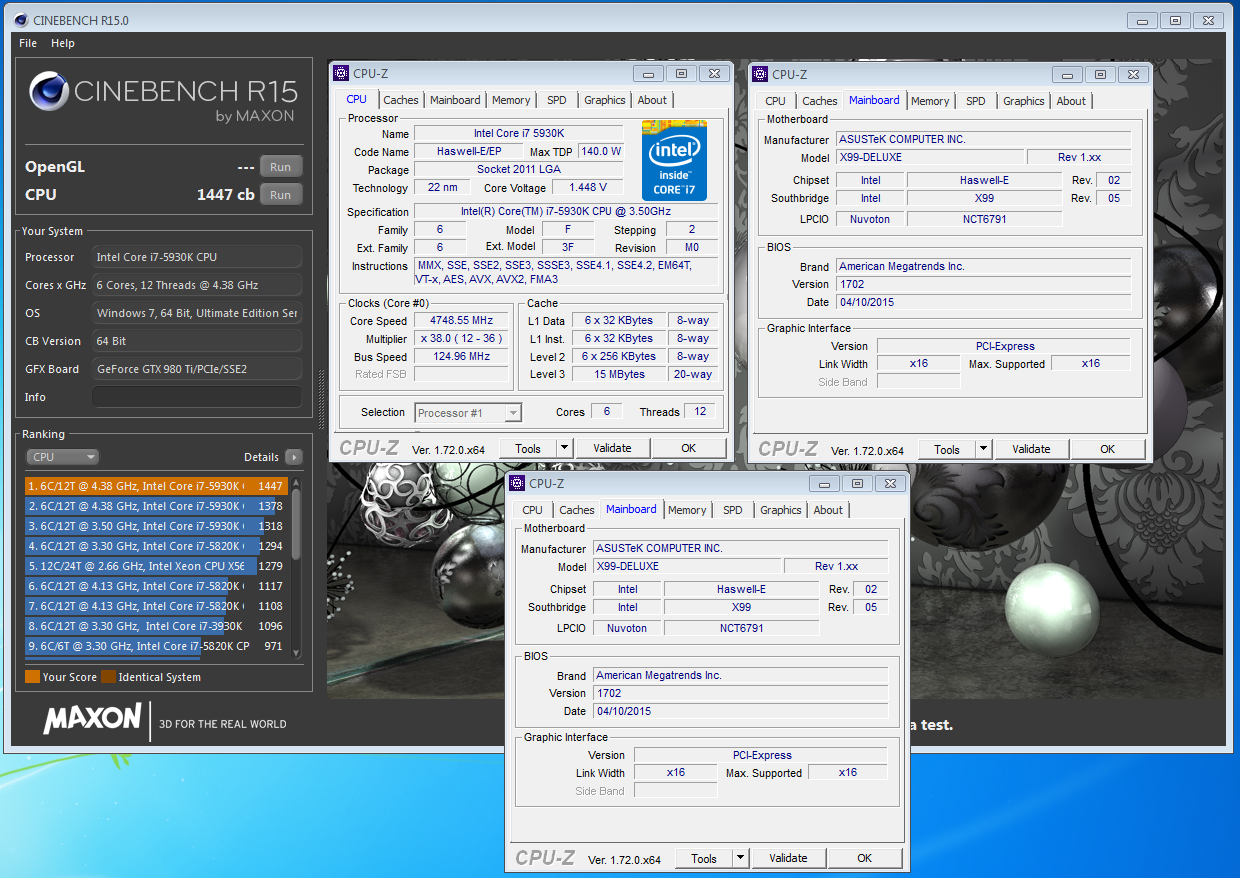Click Validate in top-right CPU-Z window
The width and height of the screenshot is (1240, 878).
click(1031, 449)
